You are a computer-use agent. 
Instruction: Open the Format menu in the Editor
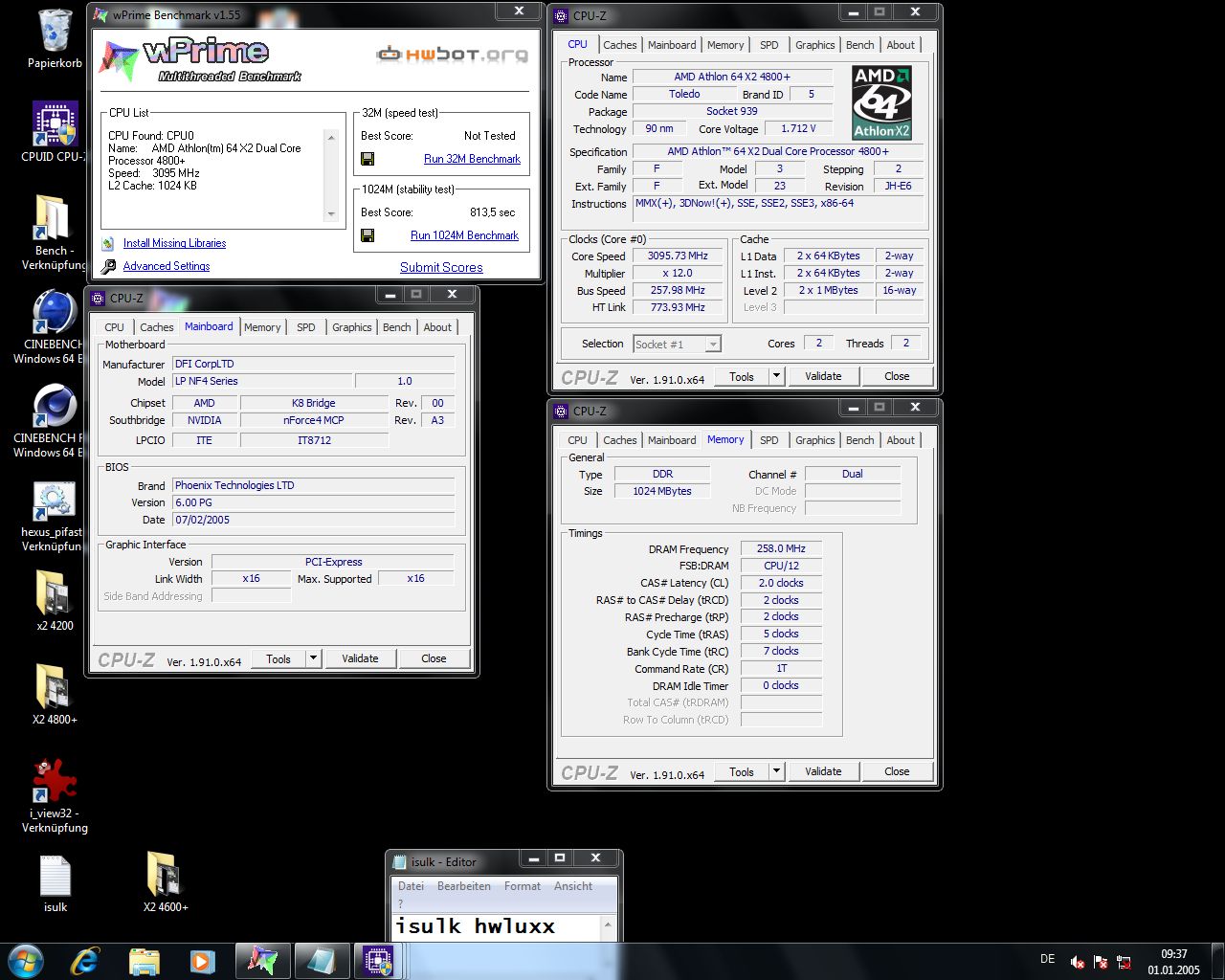click(523, 886)
